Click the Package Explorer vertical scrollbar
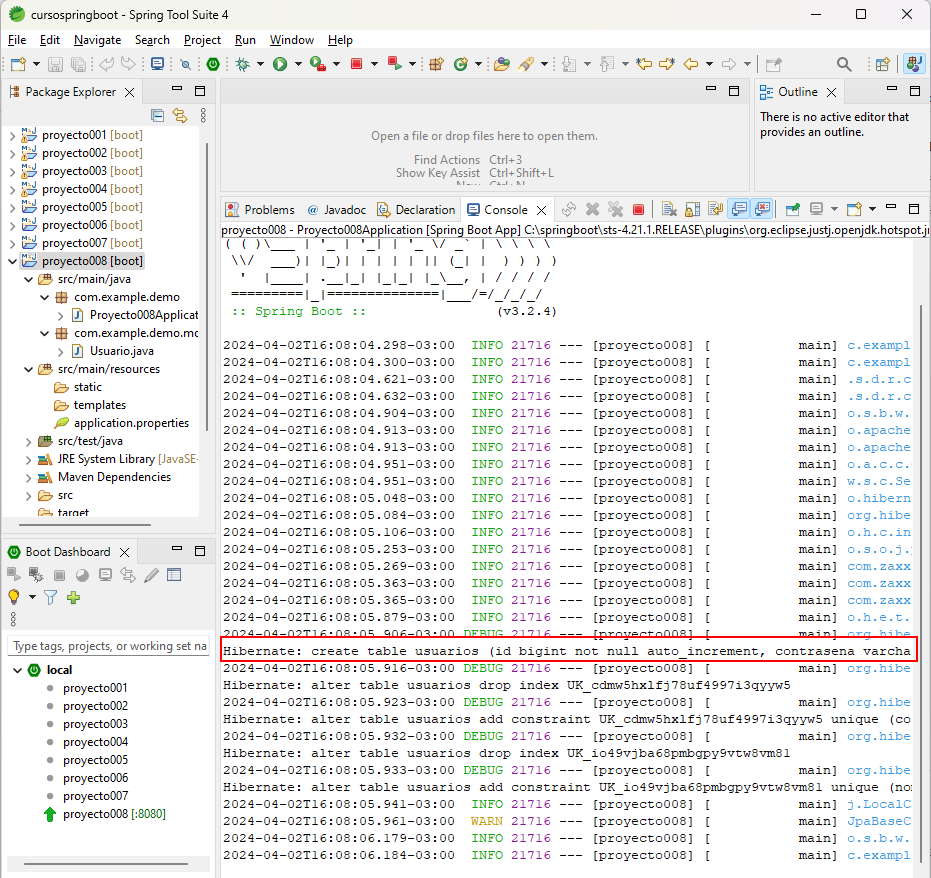Viewport: 931px width, 878px height. 207,287
